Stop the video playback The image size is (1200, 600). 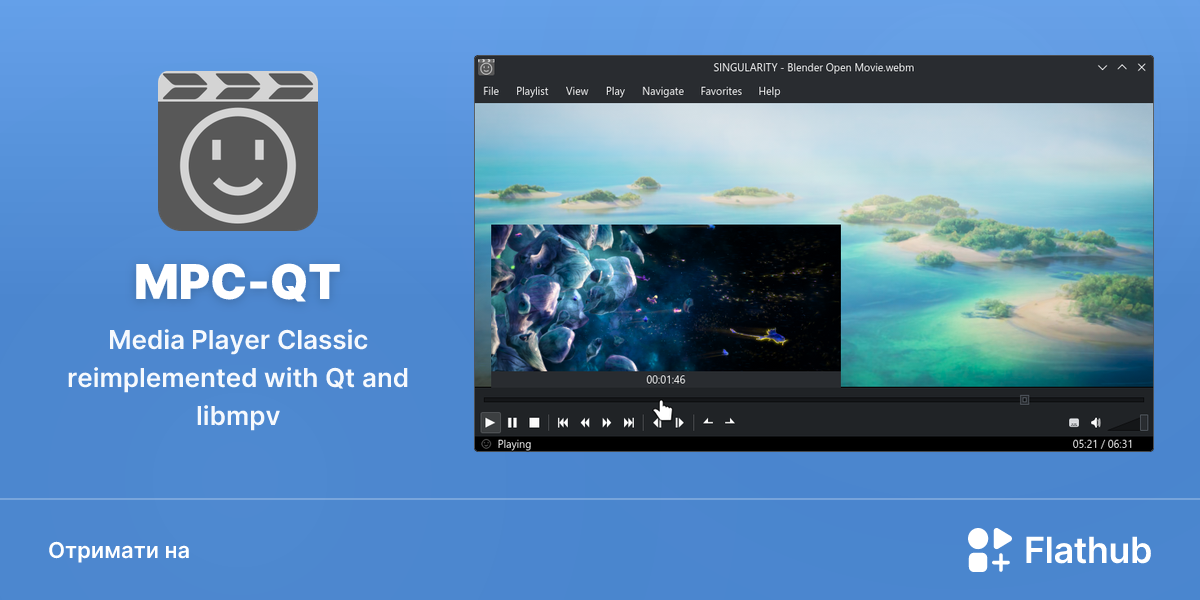click(534, 423)
